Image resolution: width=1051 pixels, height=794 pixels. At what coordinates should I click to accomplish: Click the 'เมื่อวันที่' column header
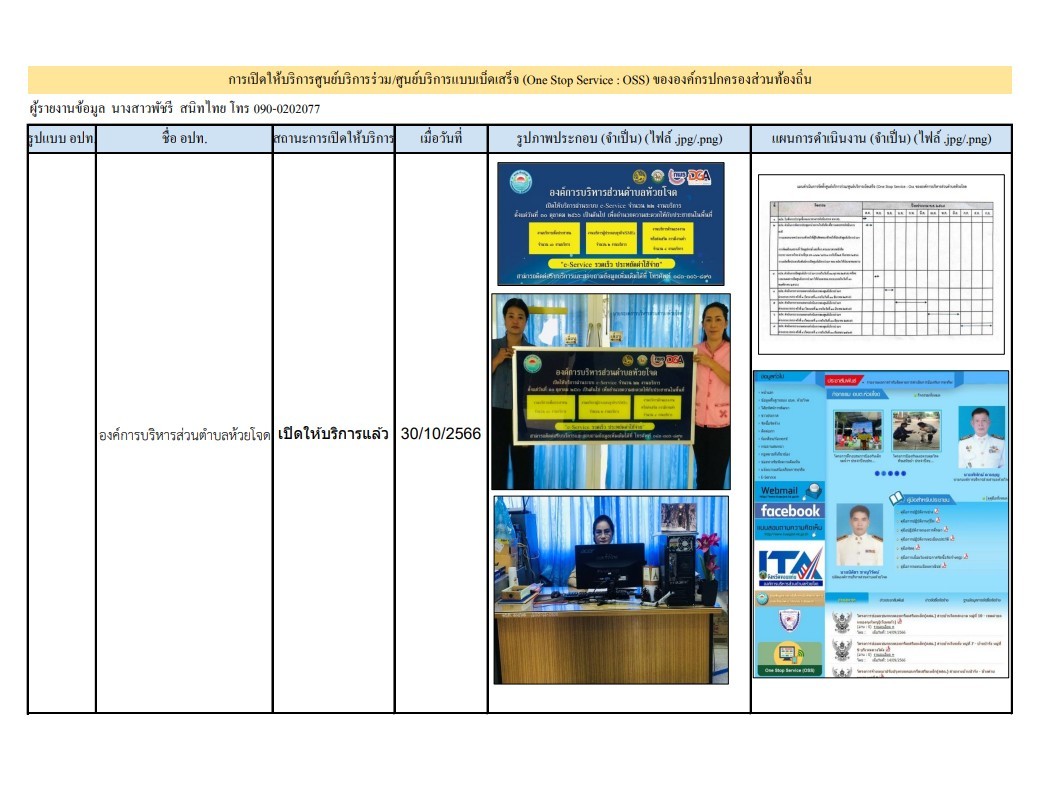click(441, 139)
